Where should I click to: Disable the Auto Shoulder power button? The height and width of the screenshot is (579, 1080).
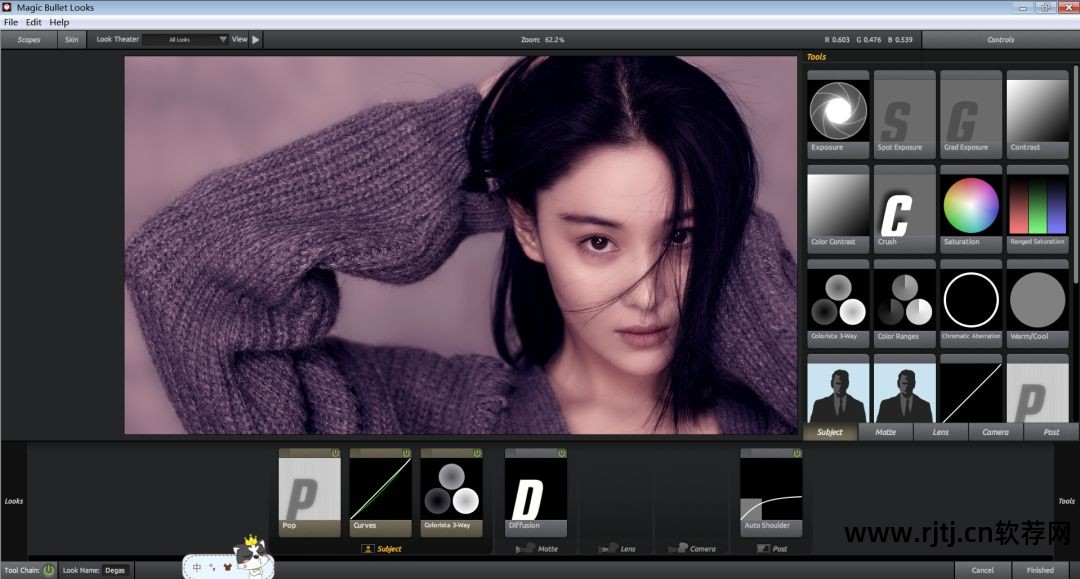(x=798, y=453)
